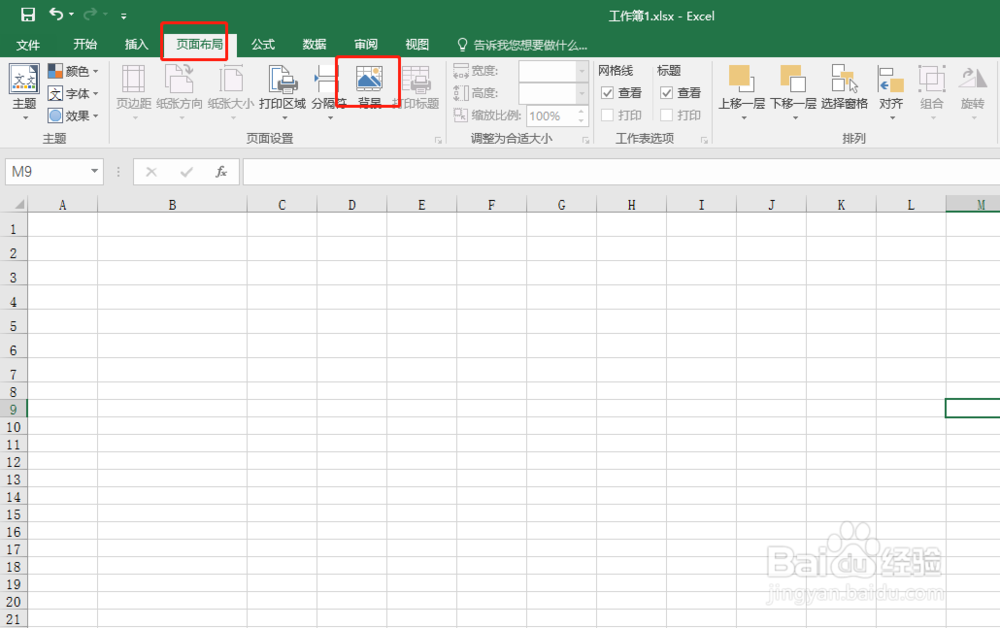Viewport: 1000px width, 628px height.
Task: Toggle Headings View (查看) checkbox
Action: coord(666,93)
